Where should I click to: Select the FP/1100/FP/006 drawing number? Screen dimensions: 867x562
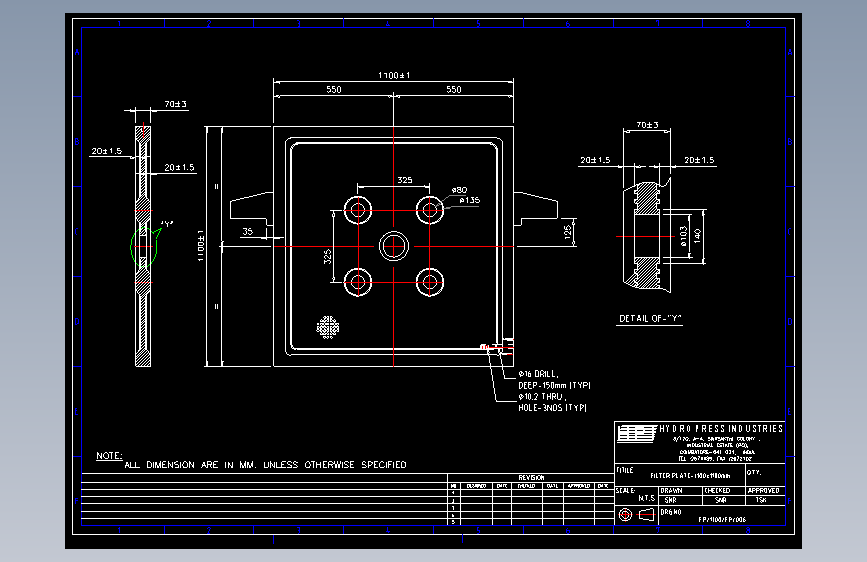pos(722,520)
